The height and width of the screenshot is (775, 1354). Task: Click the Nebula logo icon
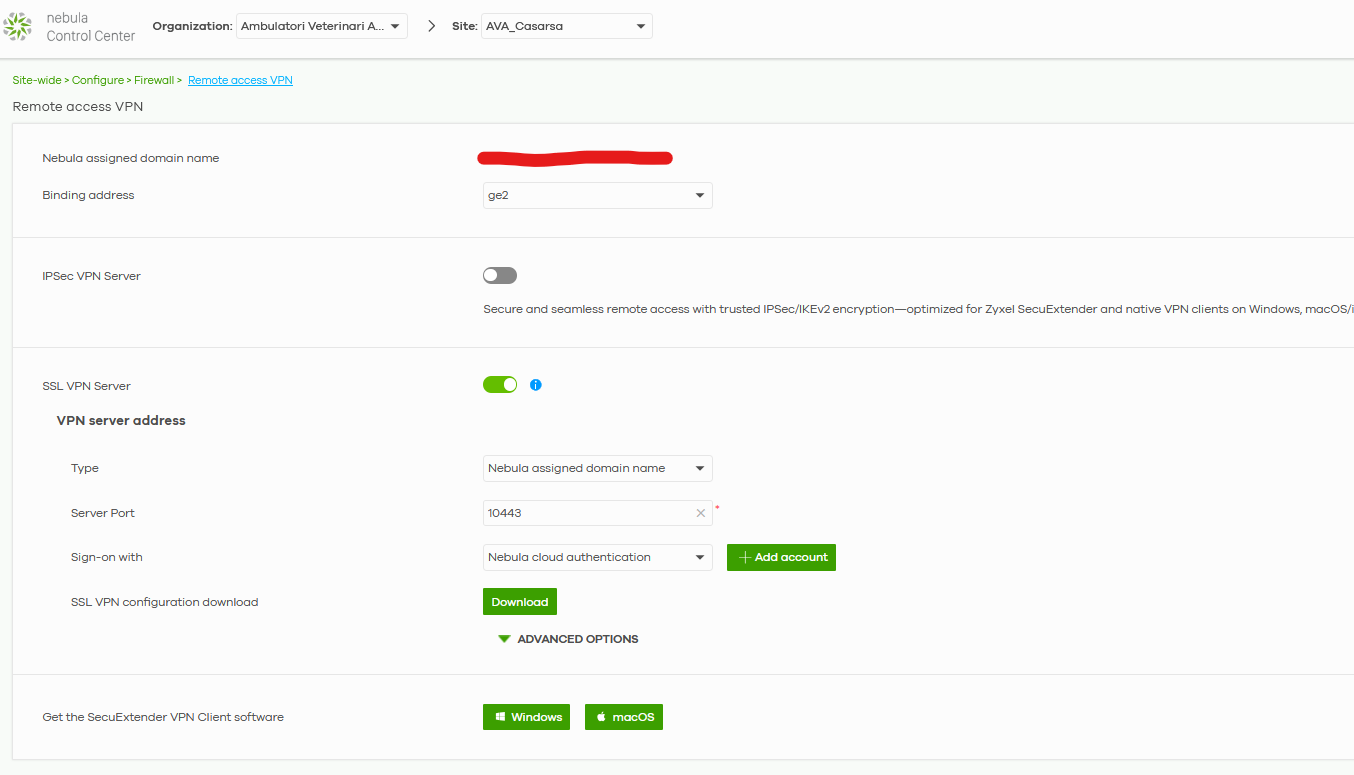[x=18, y=27]
